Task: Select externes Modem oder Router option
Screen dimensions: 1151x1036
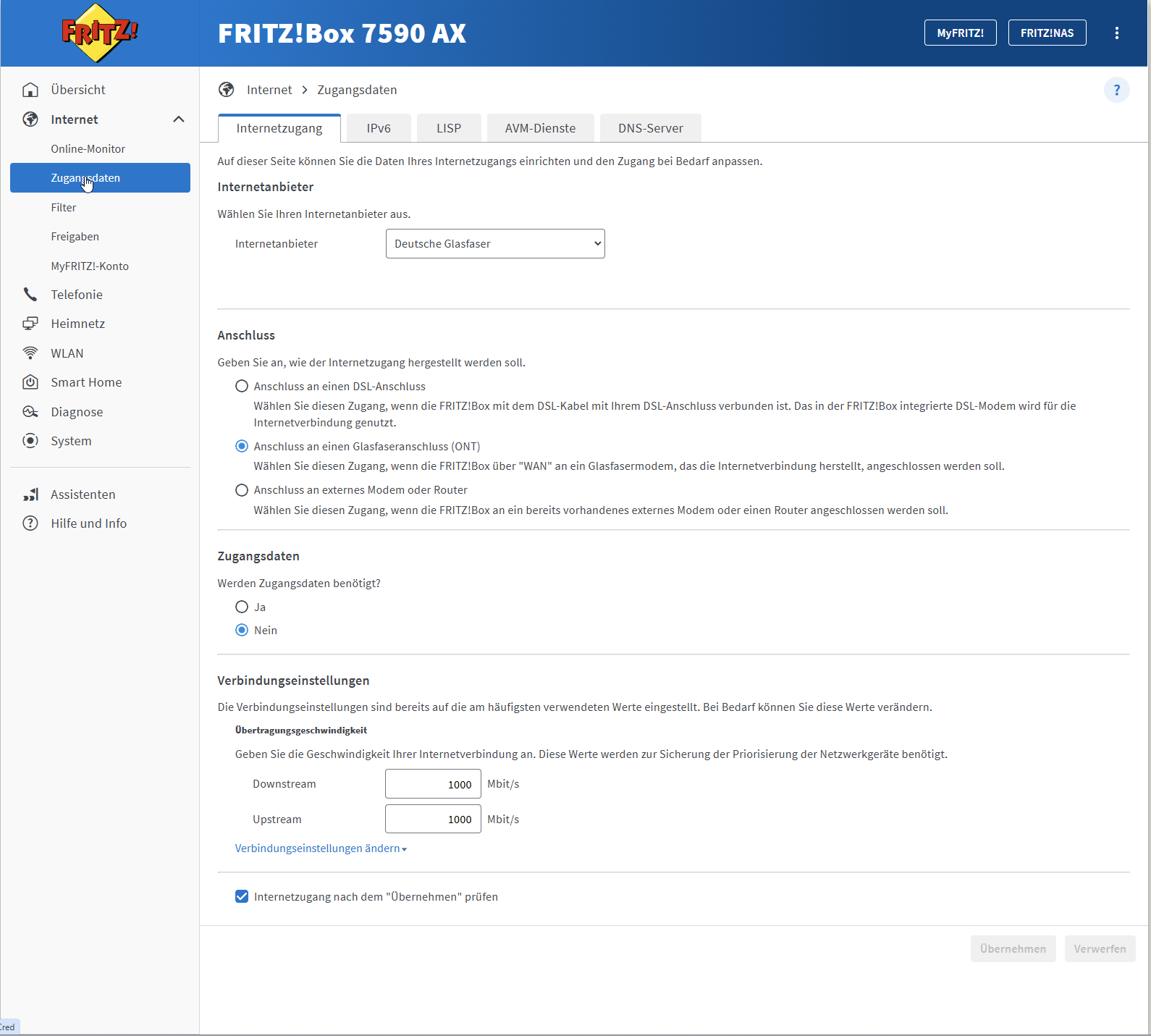Action: tap(242, 490)
